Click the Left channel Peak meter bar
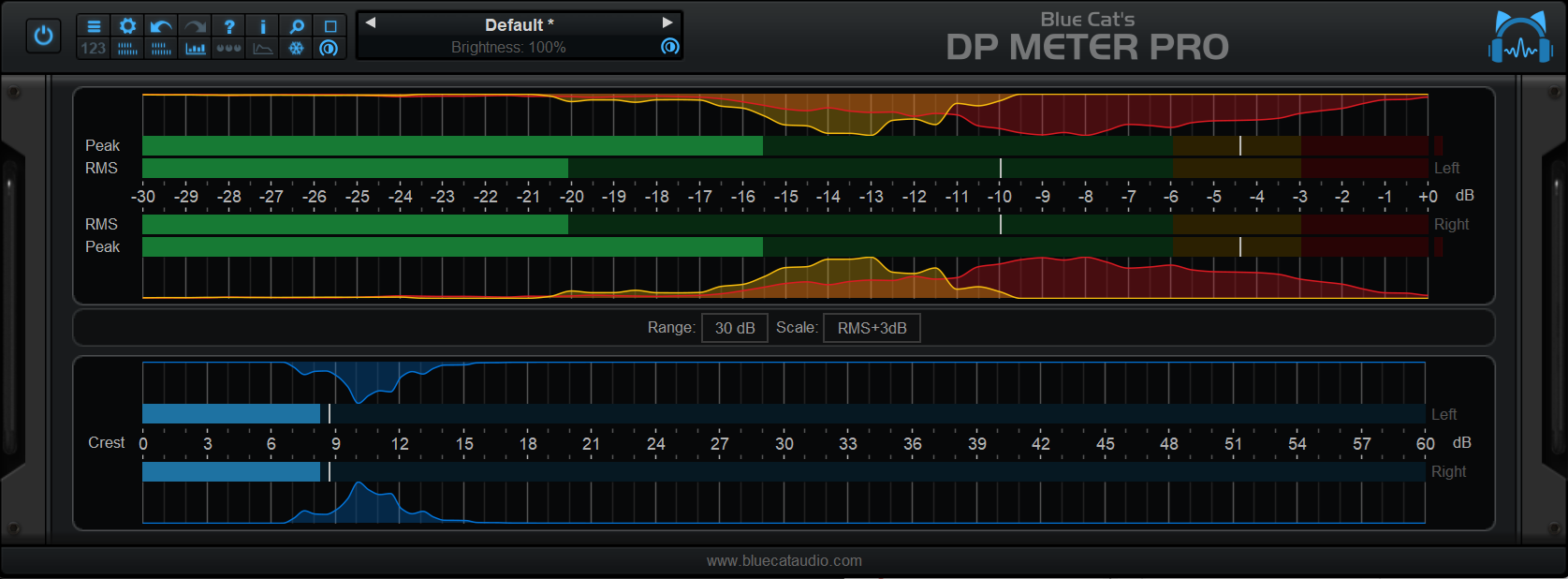This screenshot has height=579, width=1568. coord(785,145)
